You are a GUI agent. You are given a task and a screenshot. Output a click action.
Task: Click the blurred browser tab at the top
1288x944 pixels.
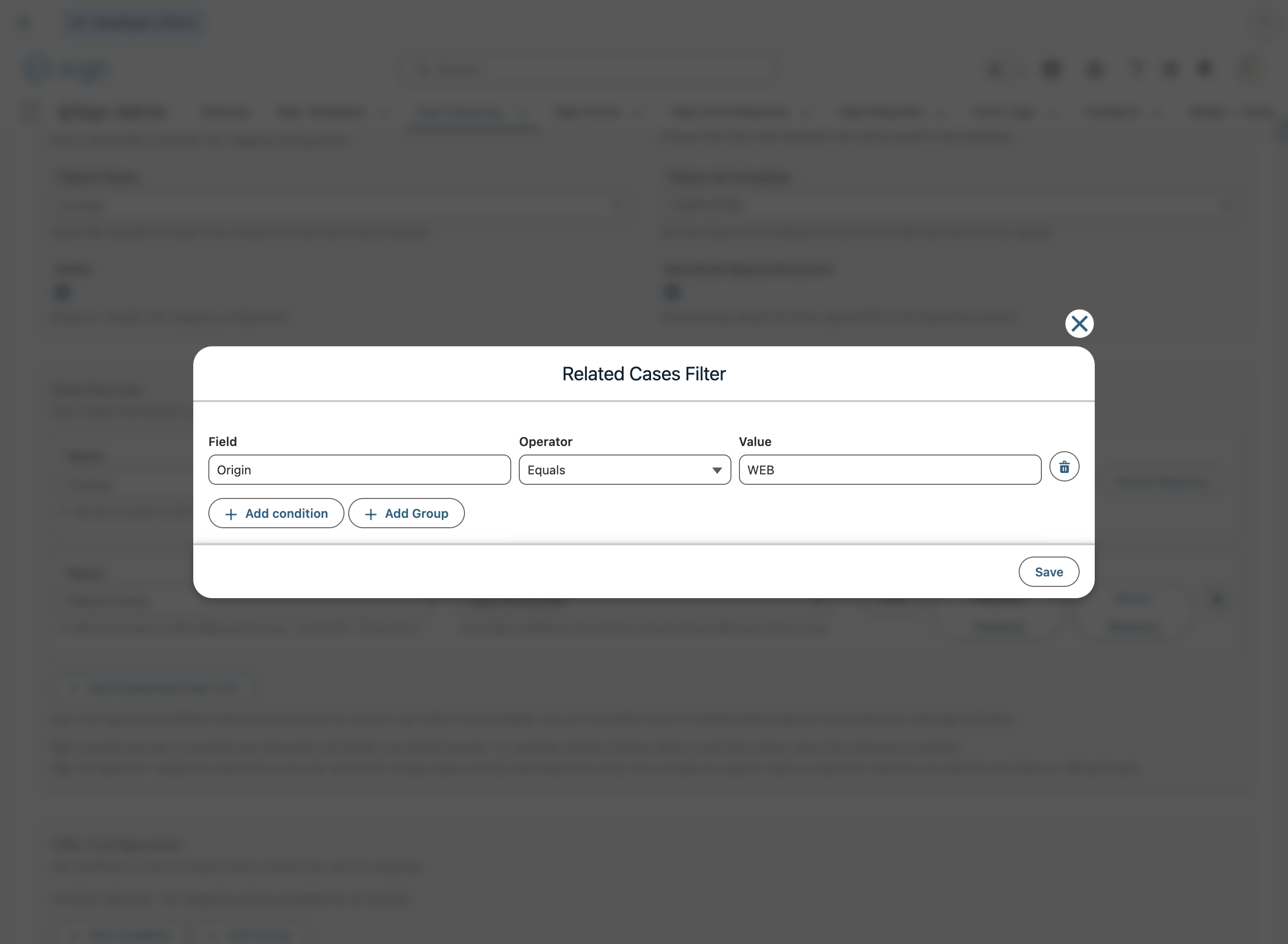(x=134, y=23)
